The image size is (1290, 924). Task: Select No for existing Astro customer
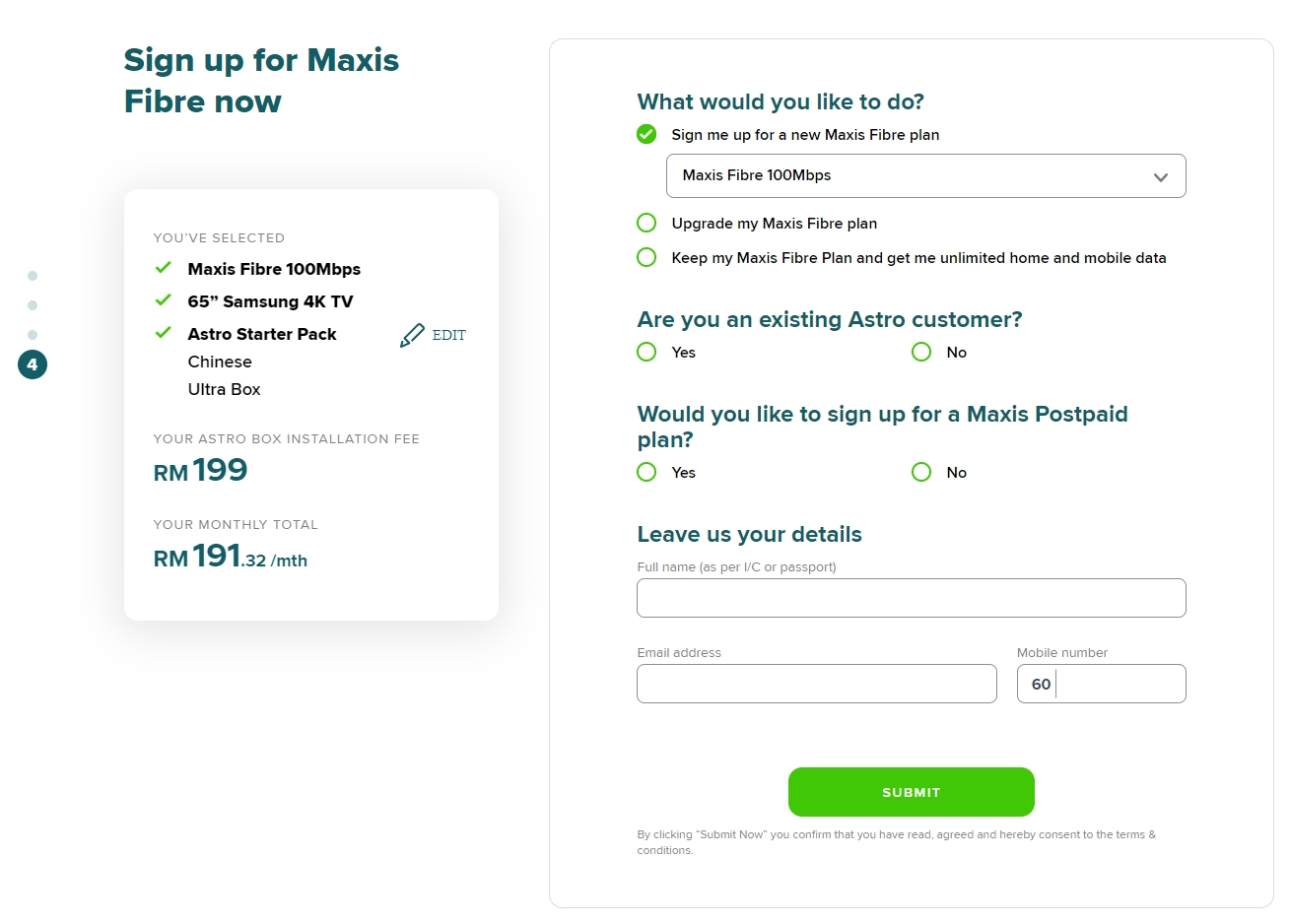921,352
